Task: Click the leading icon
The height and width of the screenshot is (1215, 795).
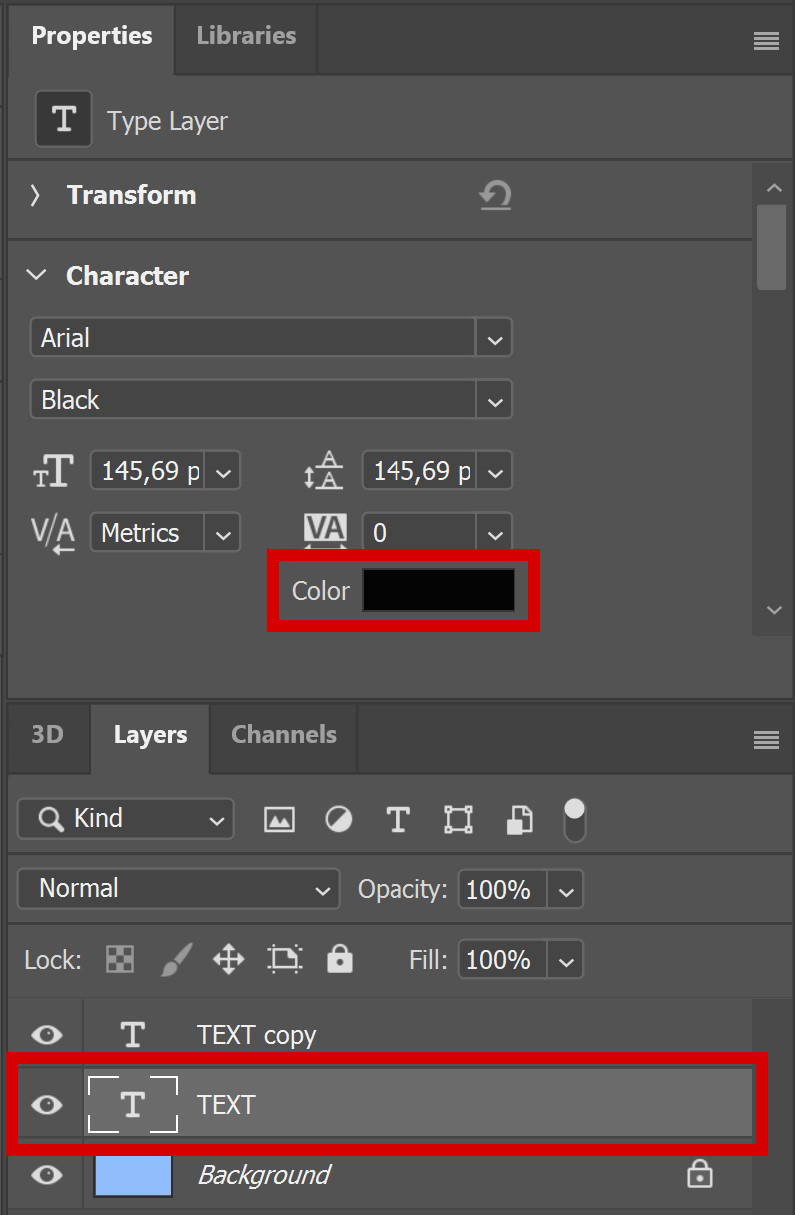Action: tap(324, 470)
